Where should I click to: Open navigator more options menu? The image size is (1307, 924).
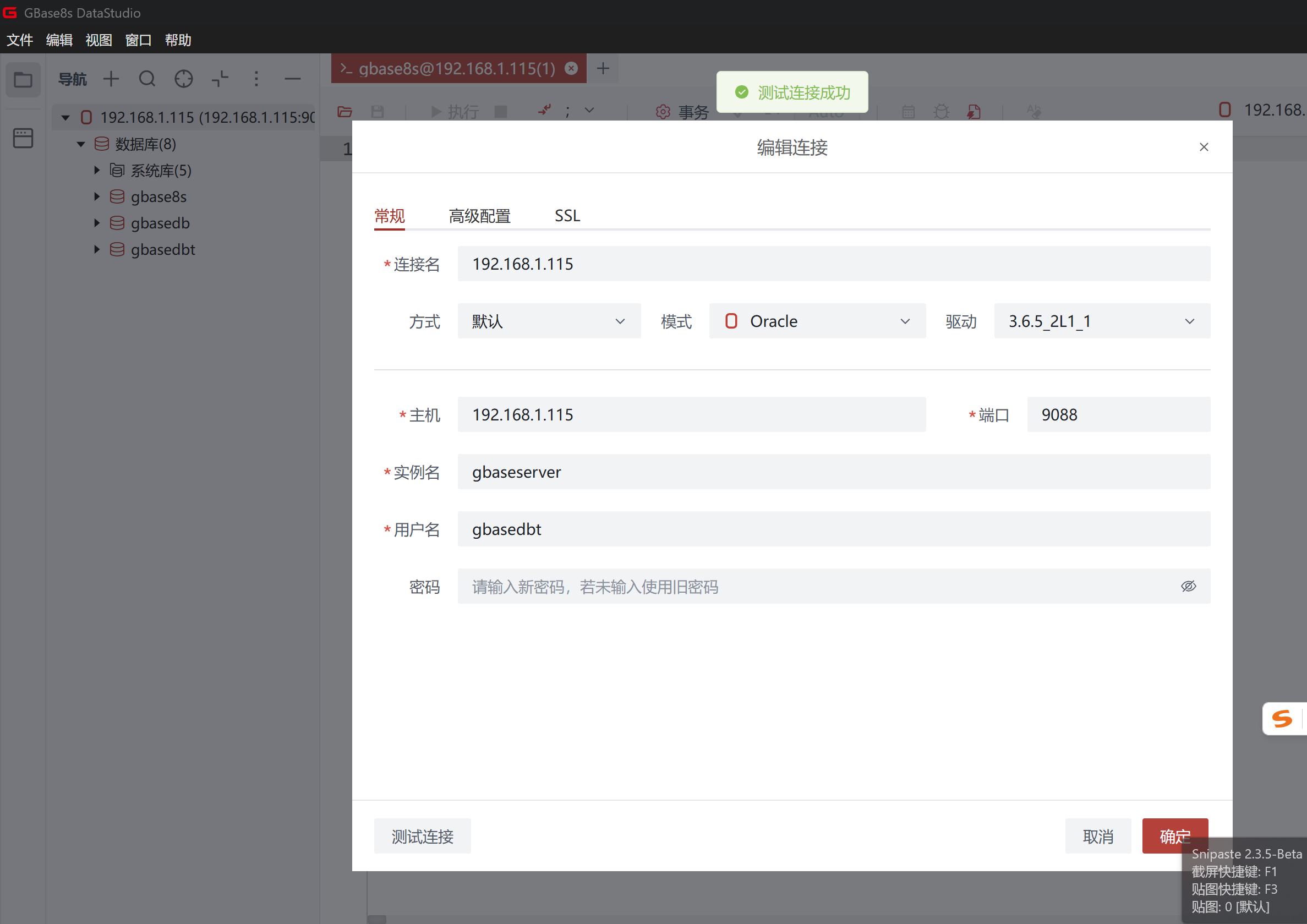tap(256, 79)
